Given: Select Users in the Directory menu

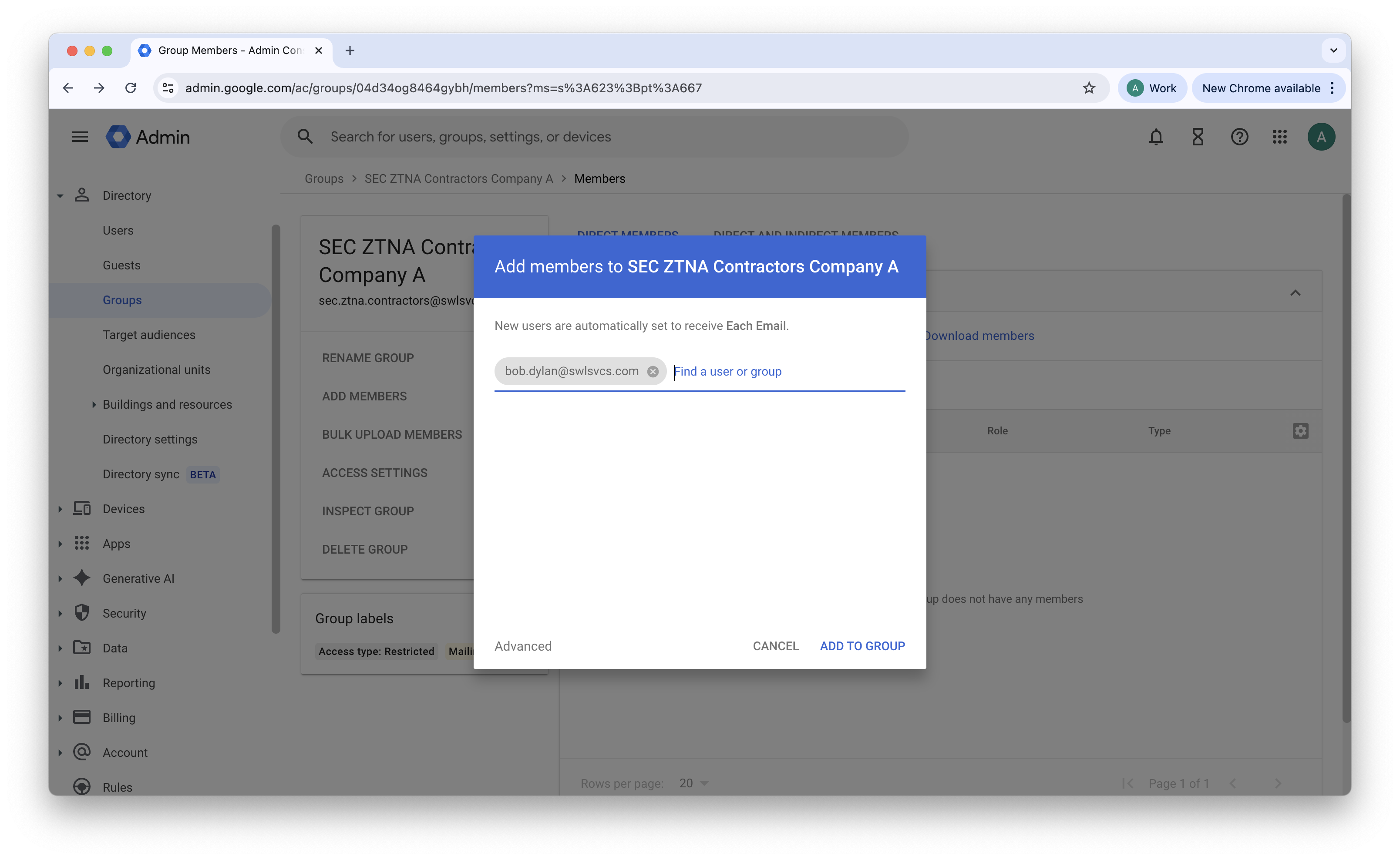Looking at the screenshot, I should [x=118, y=230].
